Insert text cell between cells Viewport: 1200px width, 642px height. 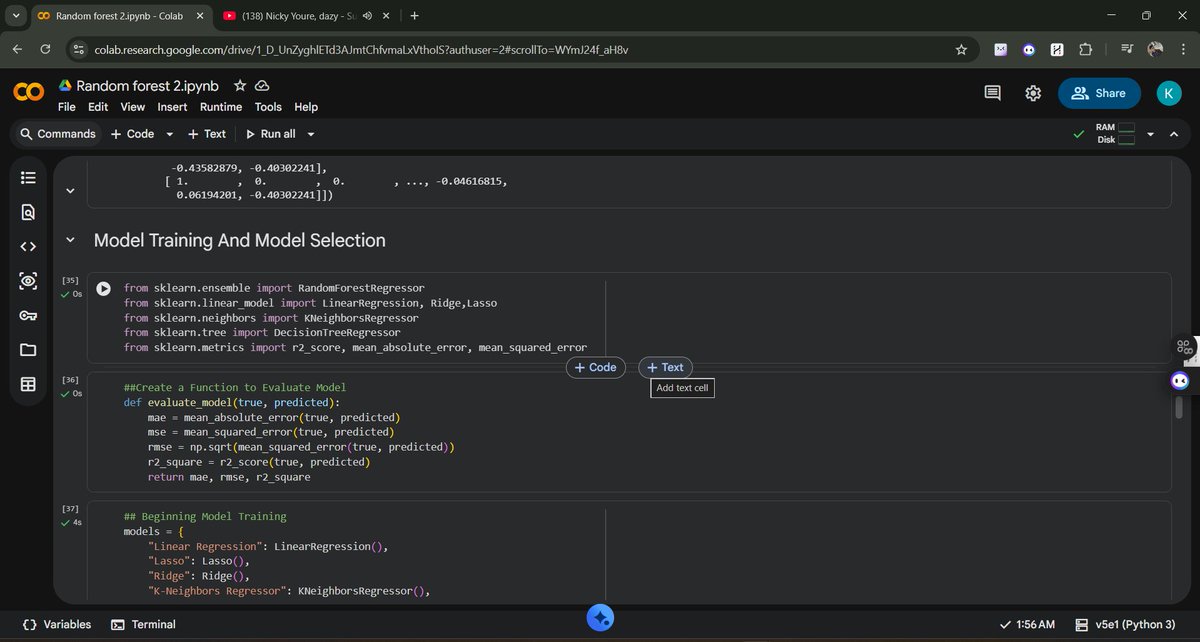click(x=665, y=367)
